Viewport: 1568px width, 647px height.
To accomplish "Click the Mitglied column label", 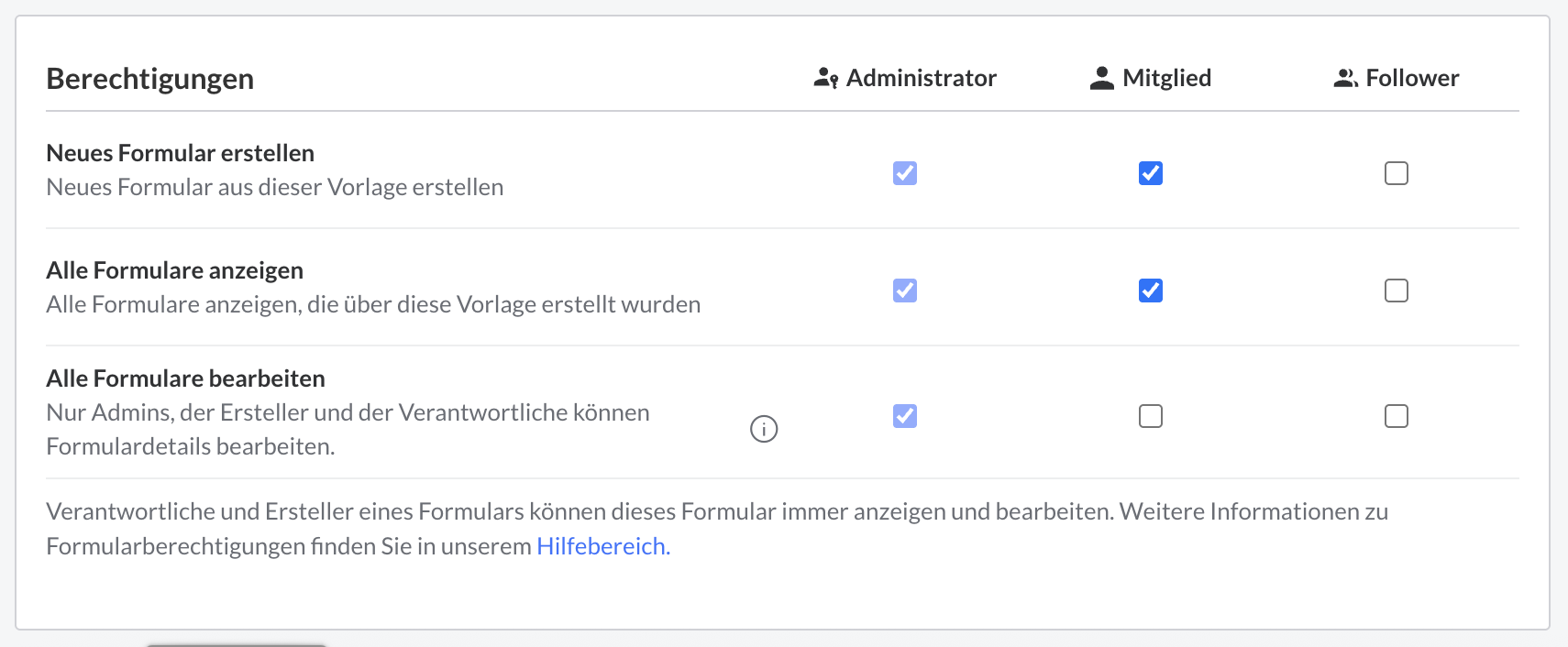I will [1167, 78].
